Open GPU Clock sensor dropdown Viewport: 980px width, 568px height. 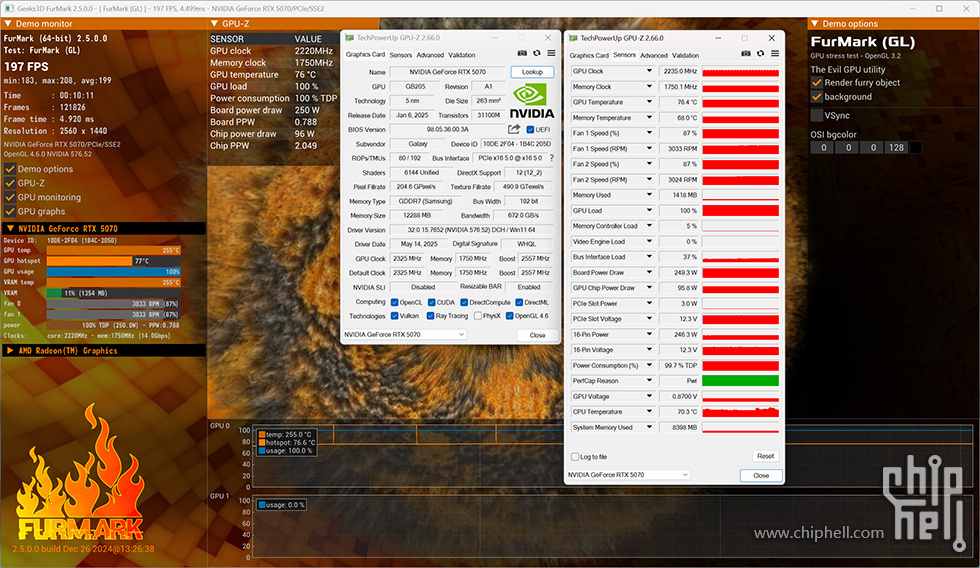pos(649,71)
